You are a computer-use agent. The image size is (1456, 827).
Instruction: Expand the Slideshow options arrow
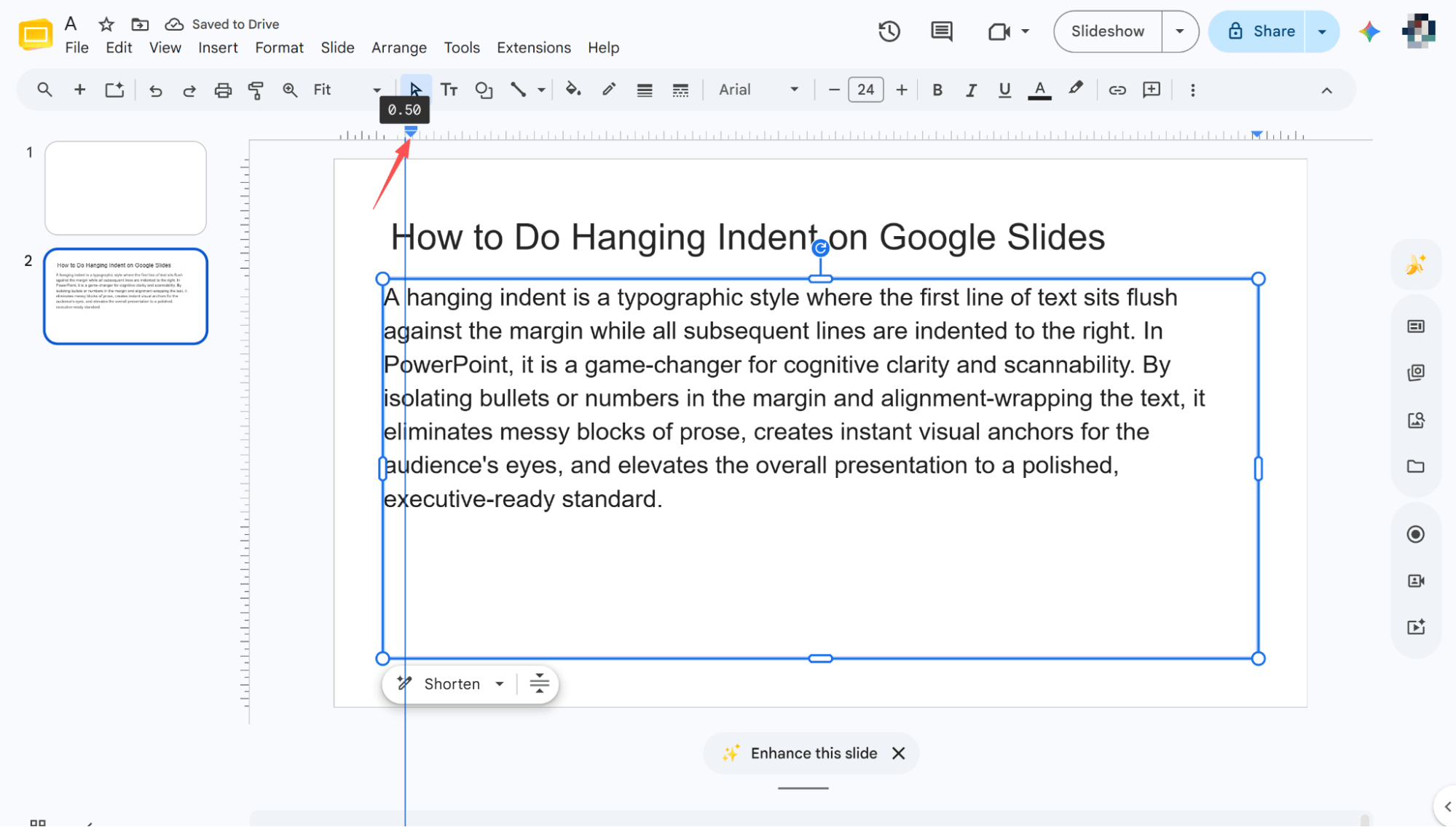(1180, 31)
